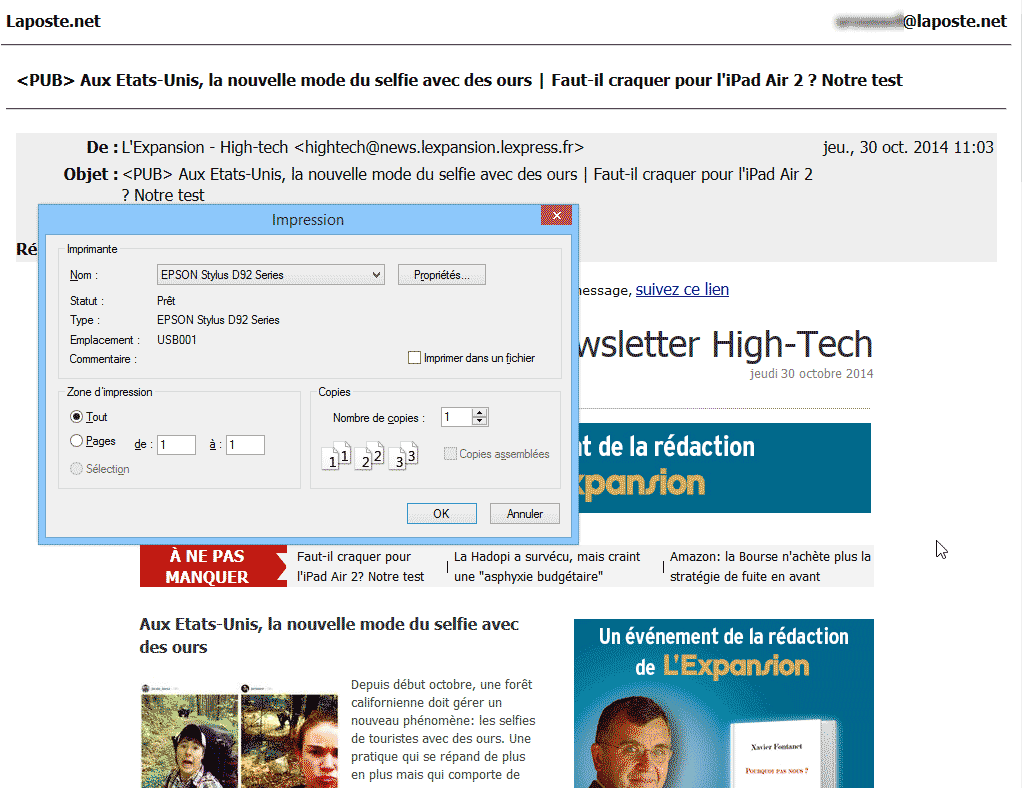The image size is (1022, 788).
Task: Click the collation pages 2-2 icon
Action: (369, 456)
